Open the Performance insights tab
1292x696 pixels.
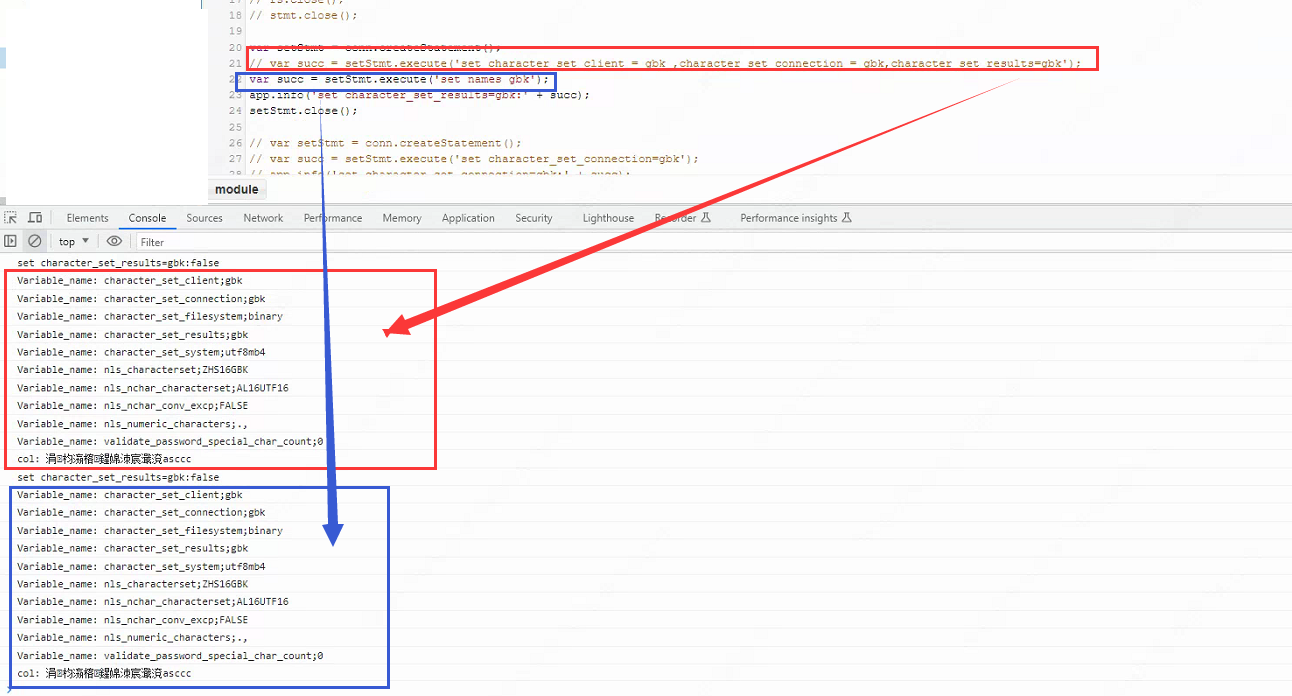(795, 218)
